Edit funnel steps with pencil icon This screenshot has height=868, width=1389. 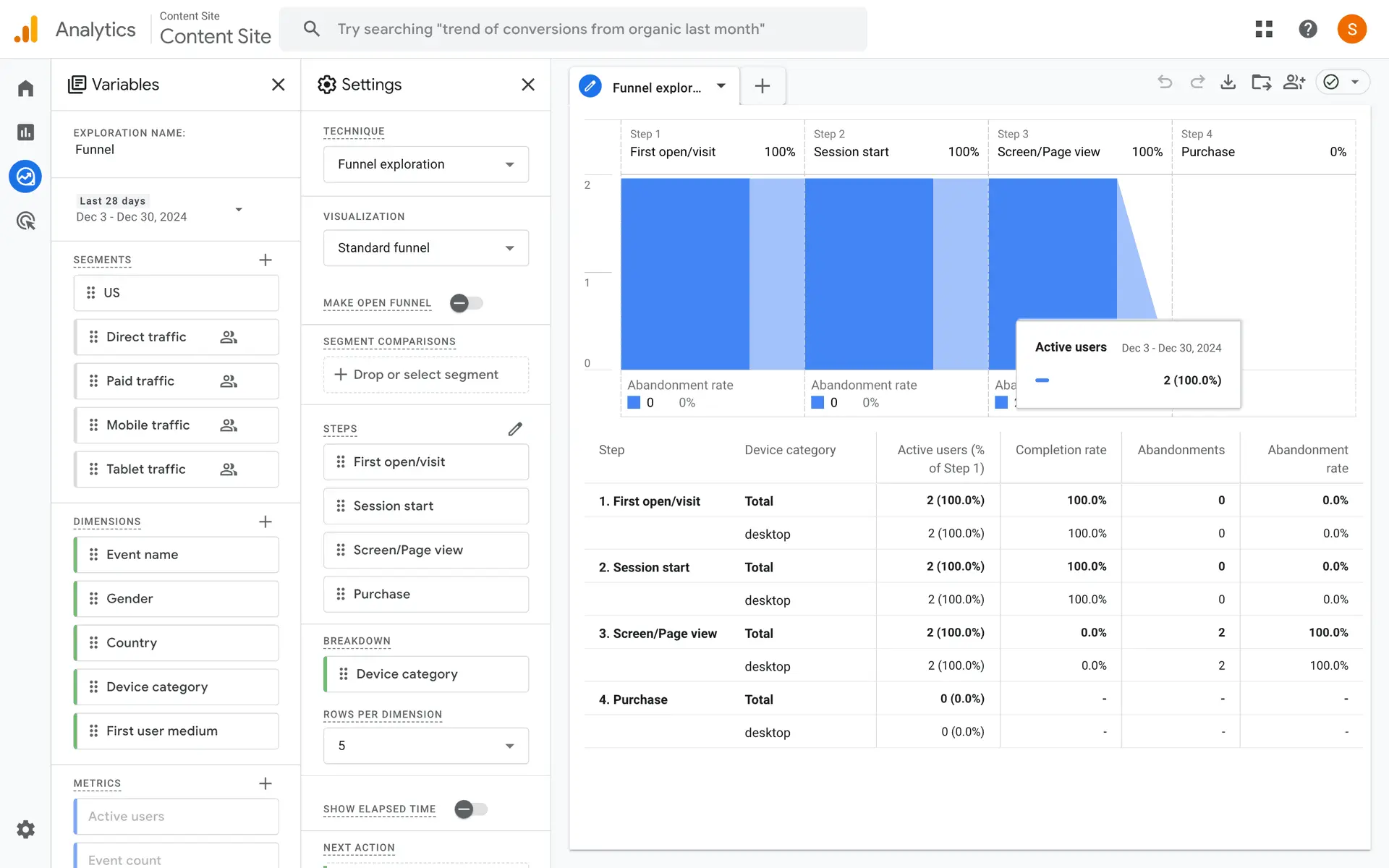[x=515, y=429]
